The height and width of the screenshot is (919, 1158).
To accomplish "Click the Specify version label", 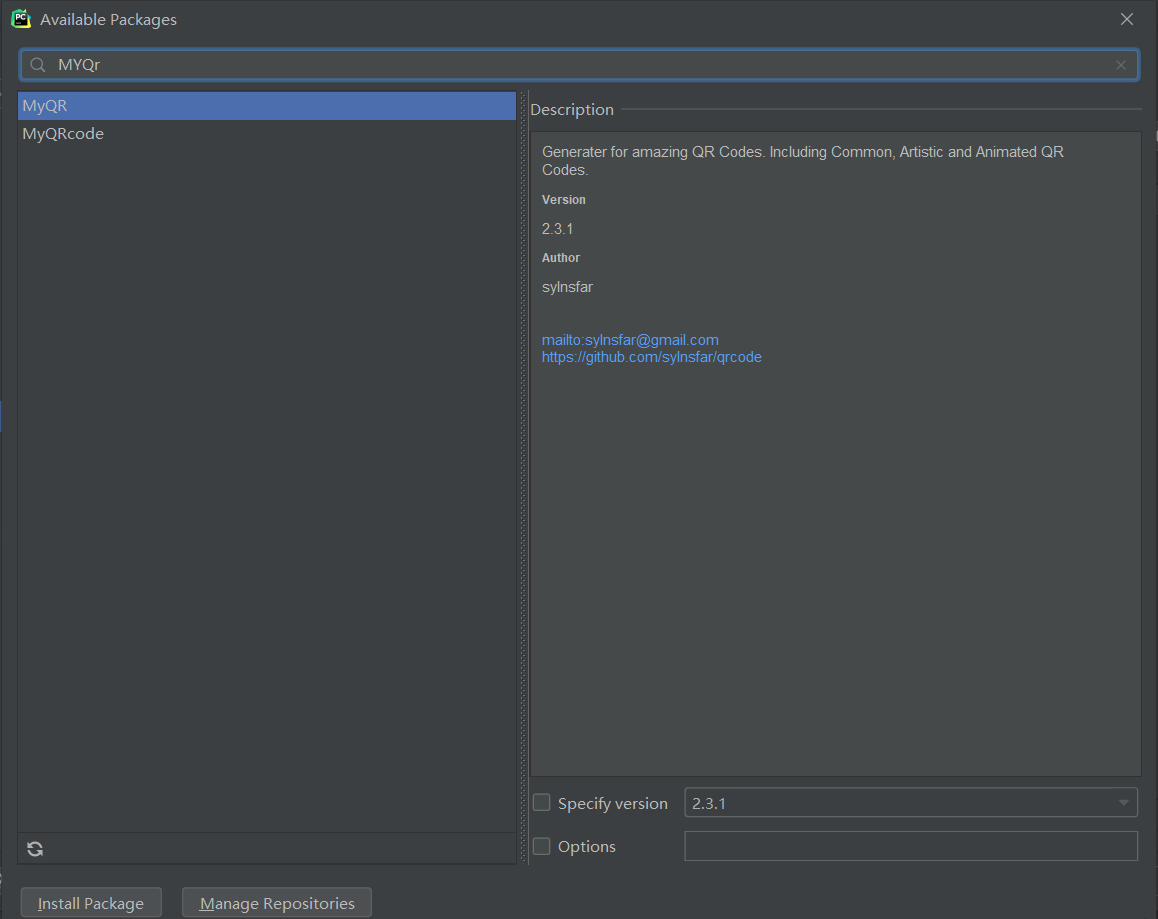I will 613,803.
